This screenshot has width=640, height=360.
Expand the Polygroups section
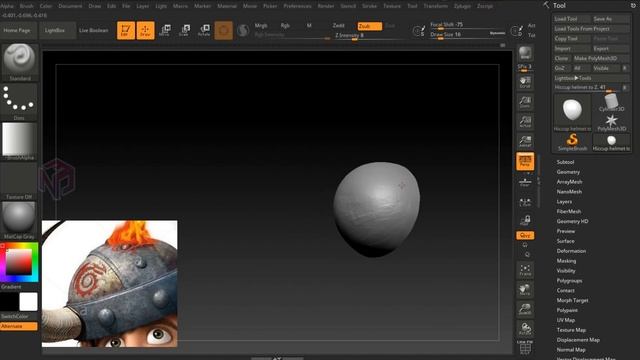(569, 280)
